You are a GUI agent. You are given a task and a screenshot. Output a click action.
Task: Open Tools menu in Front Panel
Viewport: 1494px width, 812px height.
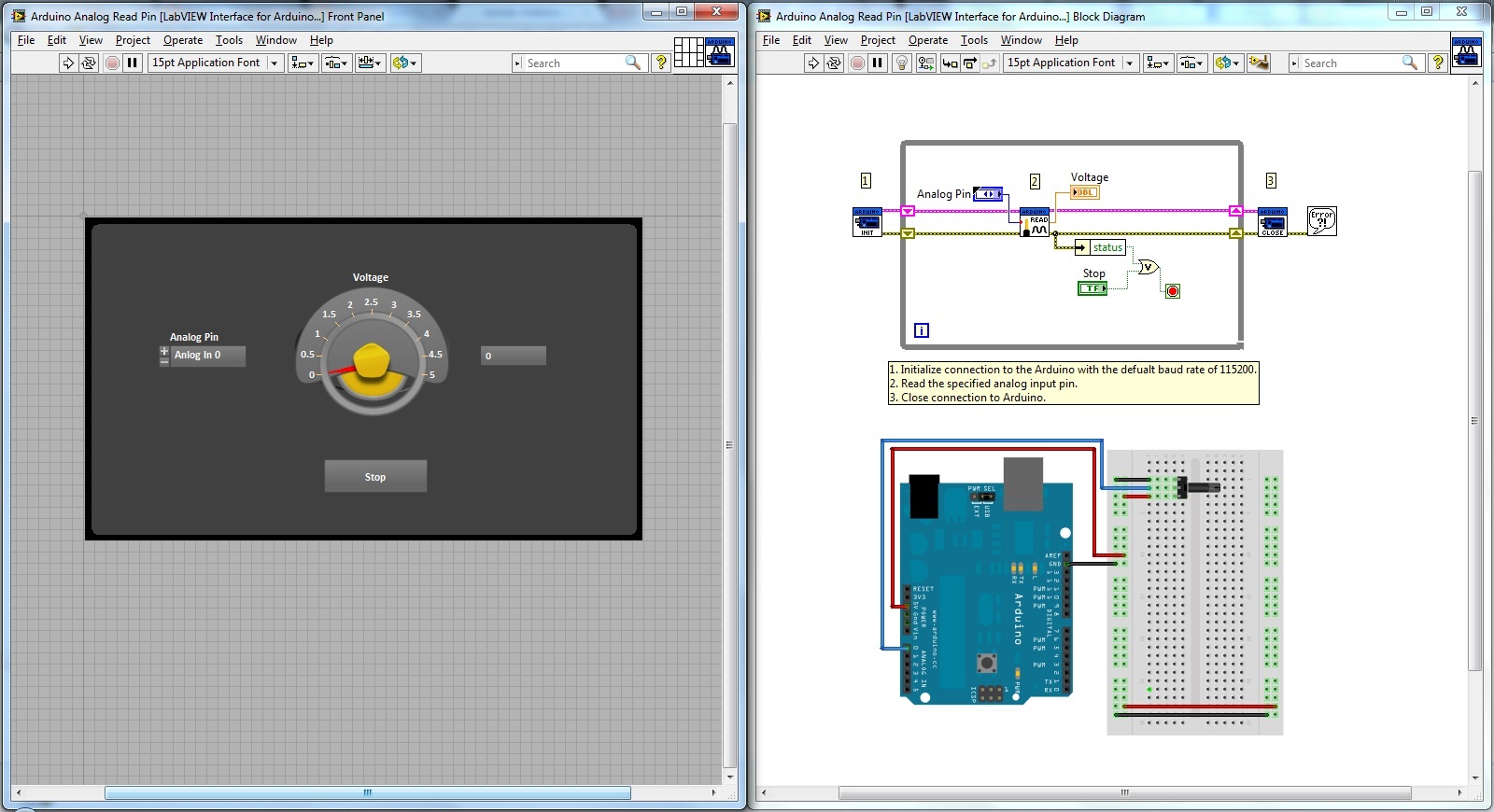(x=229, y=40)
